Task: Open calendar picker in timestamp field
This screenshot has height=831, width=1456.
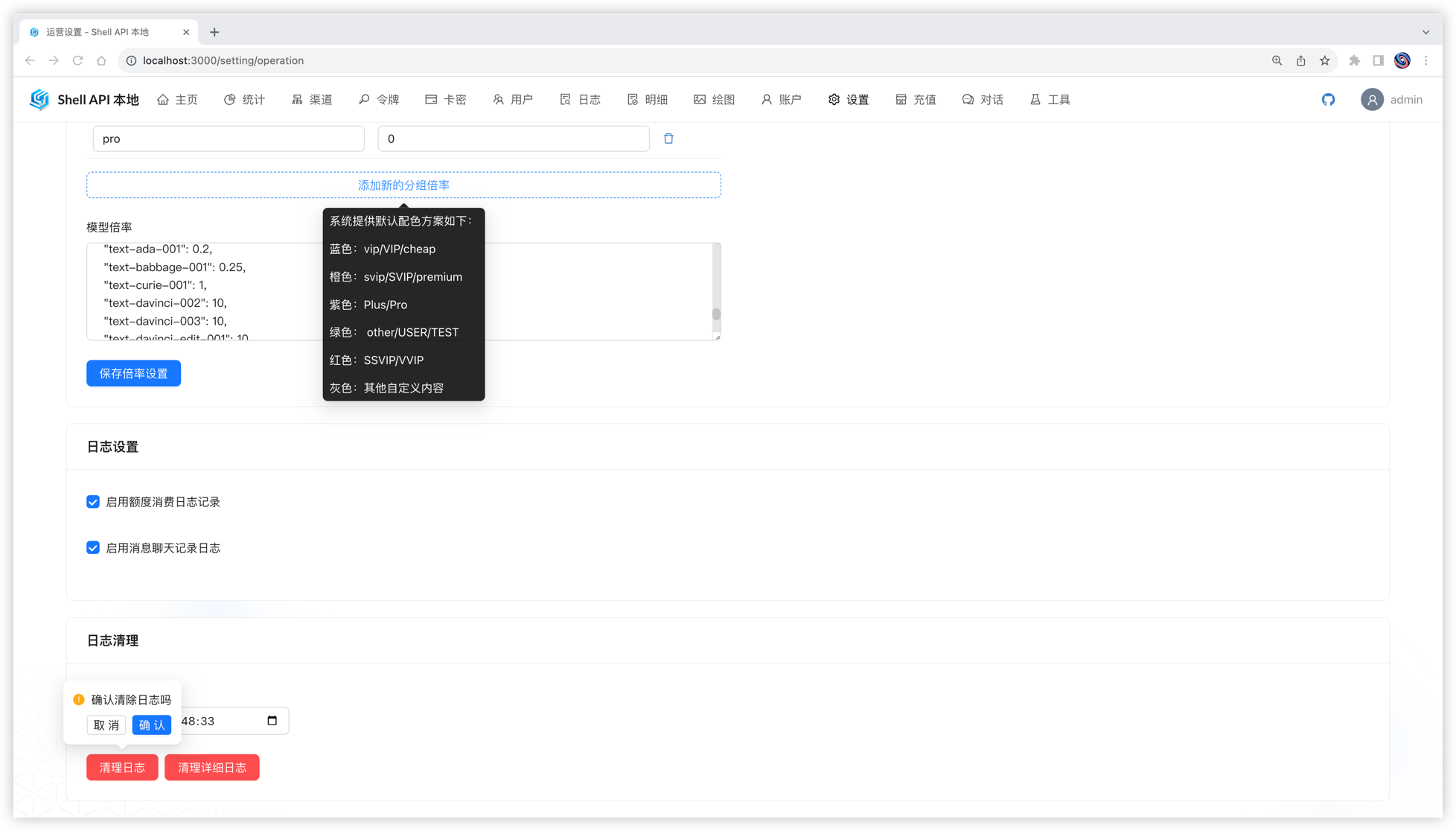Action: (272, 721)
